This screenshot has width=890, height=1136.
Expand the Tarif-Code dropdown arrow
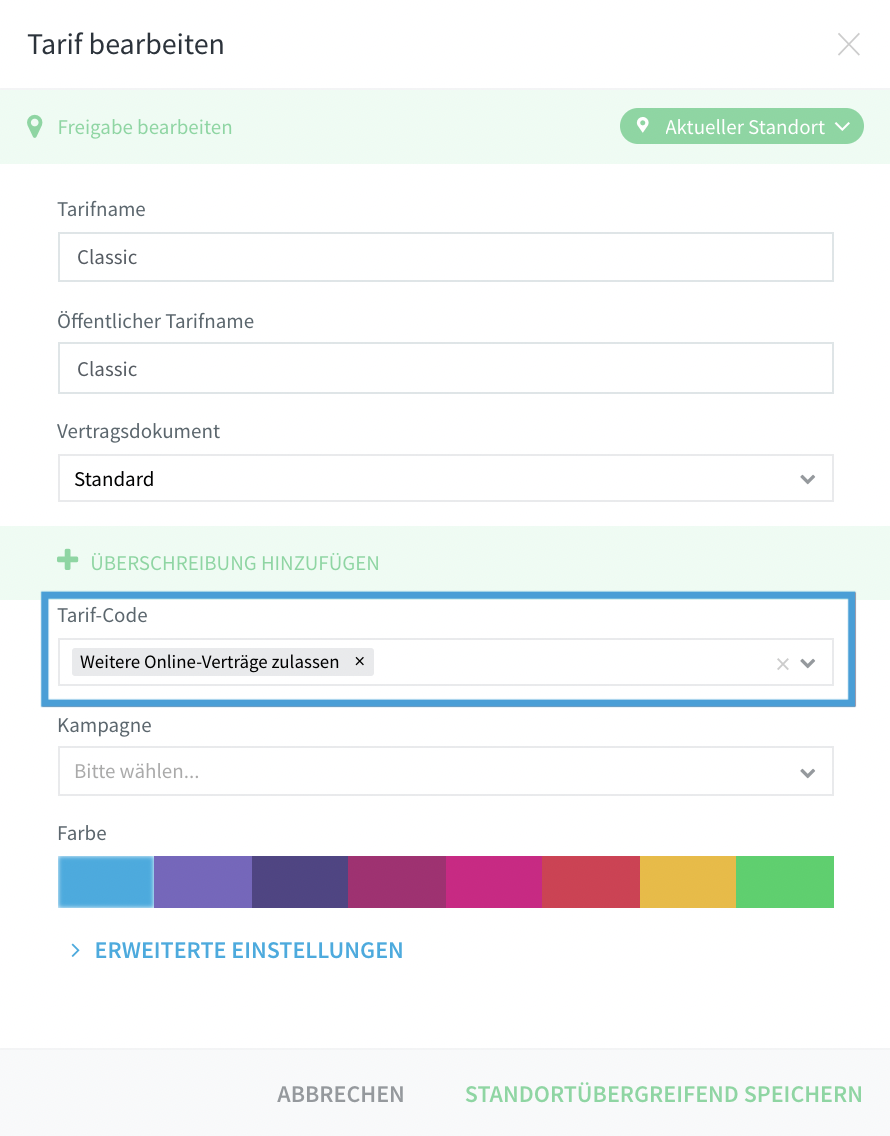coord(807,663)
